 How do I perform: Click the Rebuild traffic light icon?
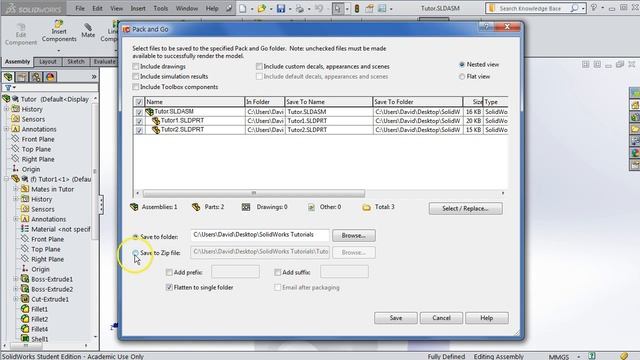[357, 8]
